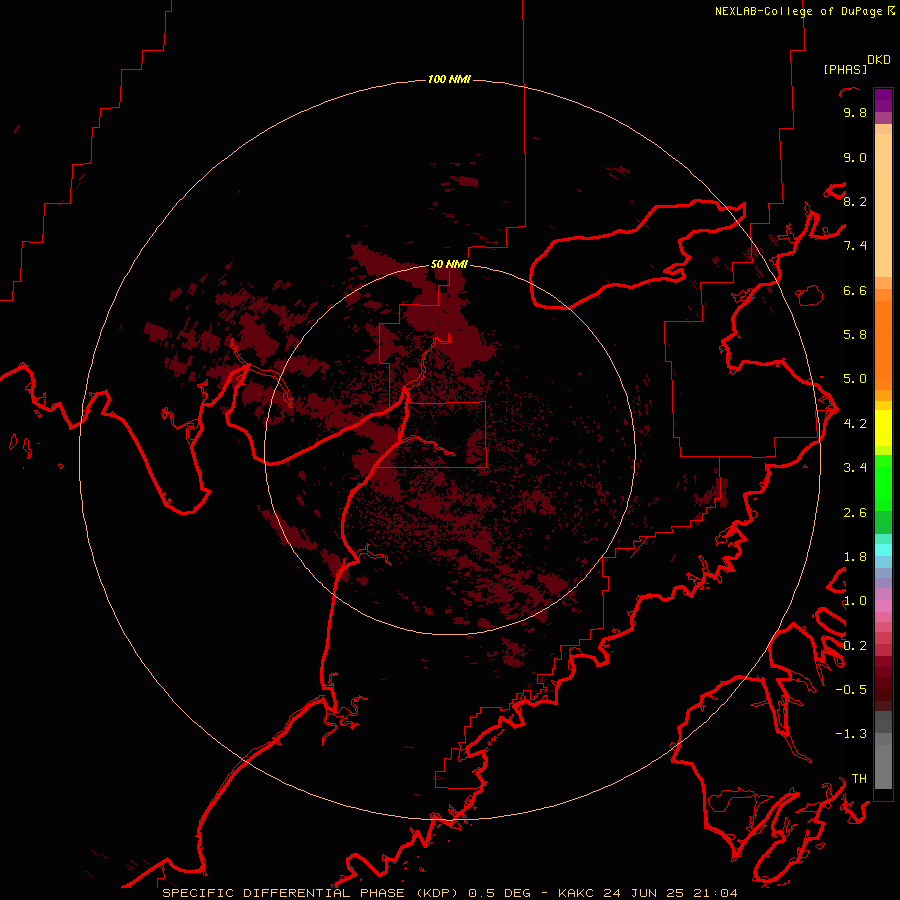Click the [PHAS] label above the color scale
Screen dimensions: 900x900
pyautogui.click(x=845, y=69)
